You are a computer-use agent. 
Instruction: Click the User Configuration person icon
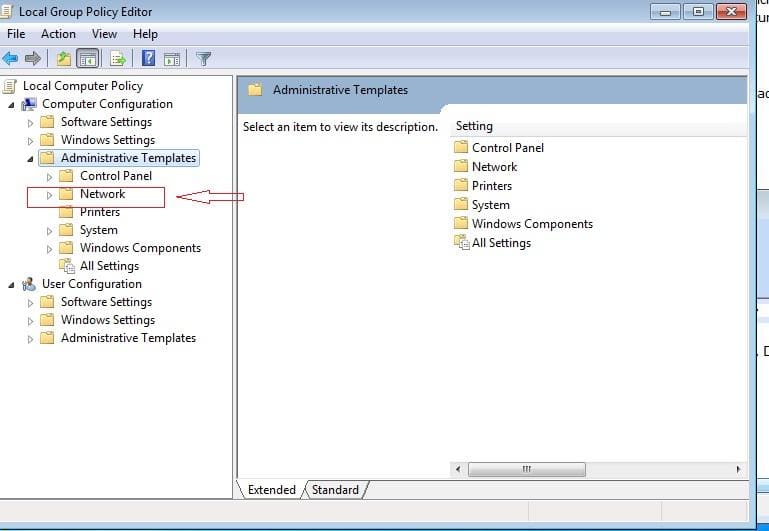click(29, 284)
